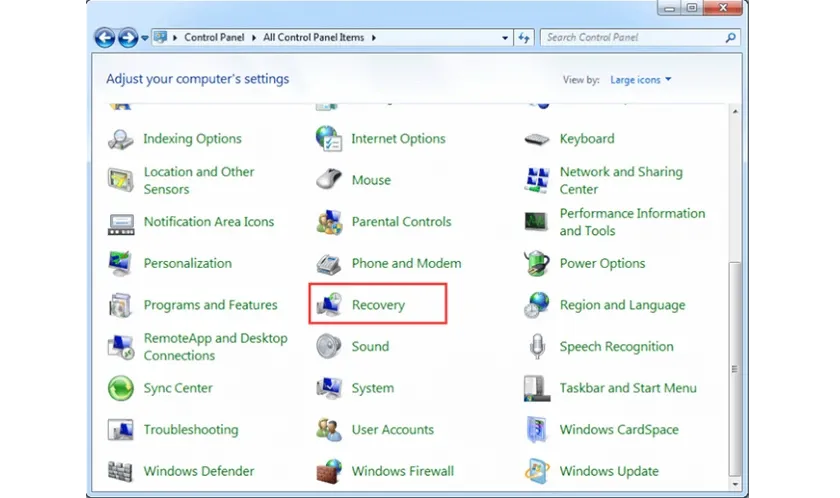Open the Windows Update link text
840x498 pixels.
(609, 471)
